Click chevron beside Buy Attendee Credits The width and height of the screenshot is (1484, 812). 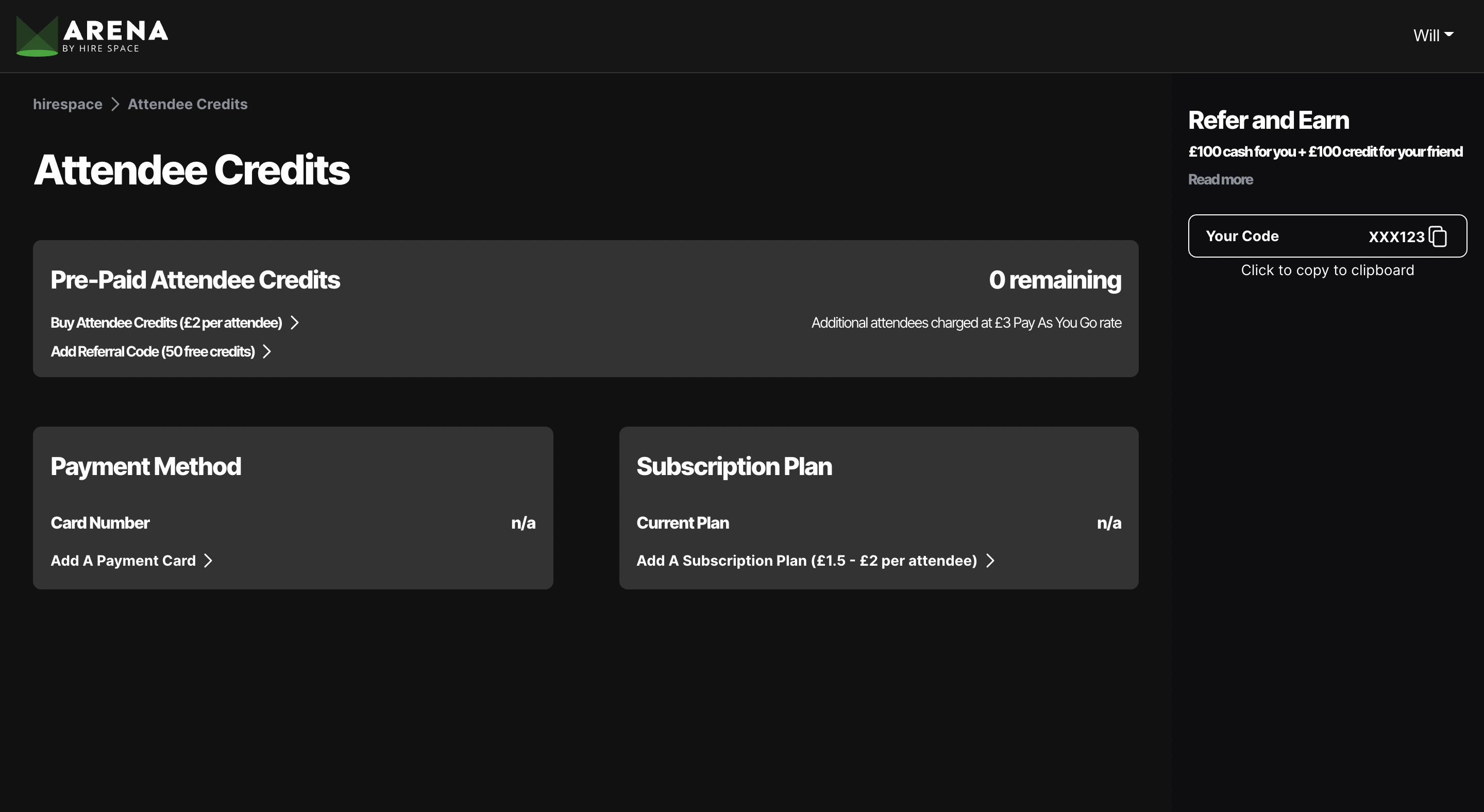(294, 323)
